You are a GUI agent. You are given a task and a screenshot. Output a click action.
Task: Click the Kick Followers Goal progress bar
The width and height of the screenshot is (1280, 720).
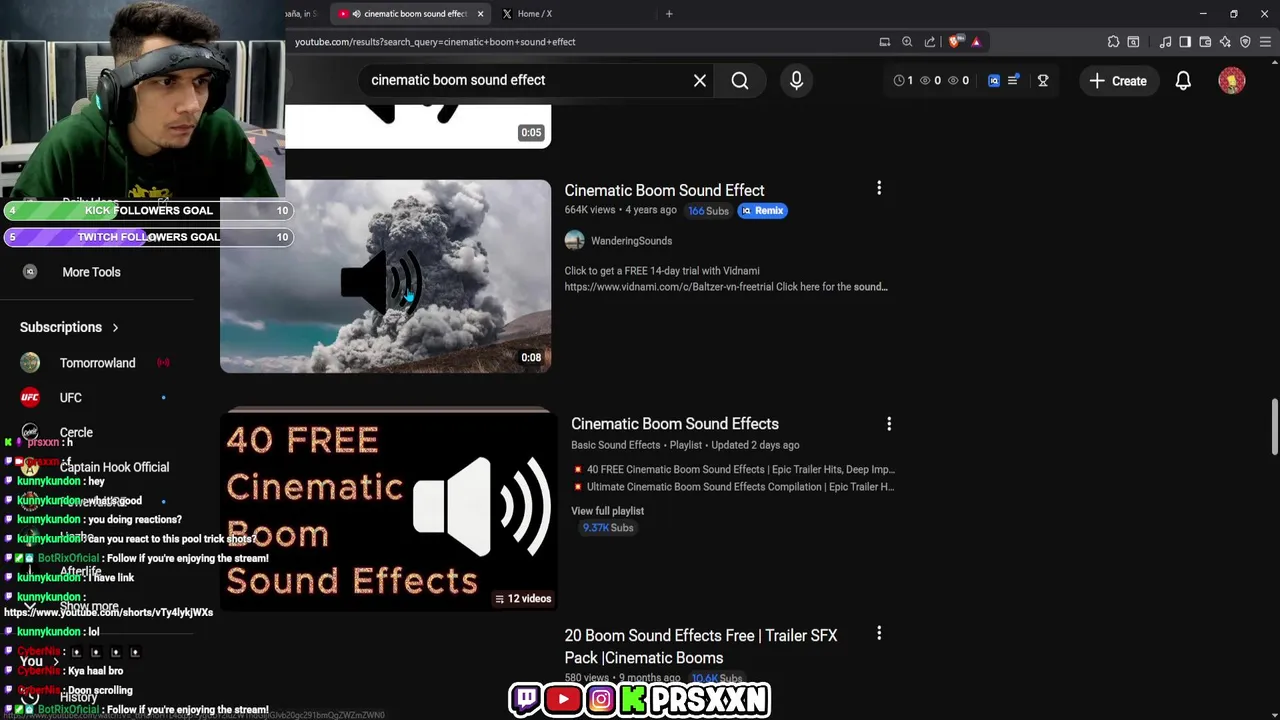149,211
